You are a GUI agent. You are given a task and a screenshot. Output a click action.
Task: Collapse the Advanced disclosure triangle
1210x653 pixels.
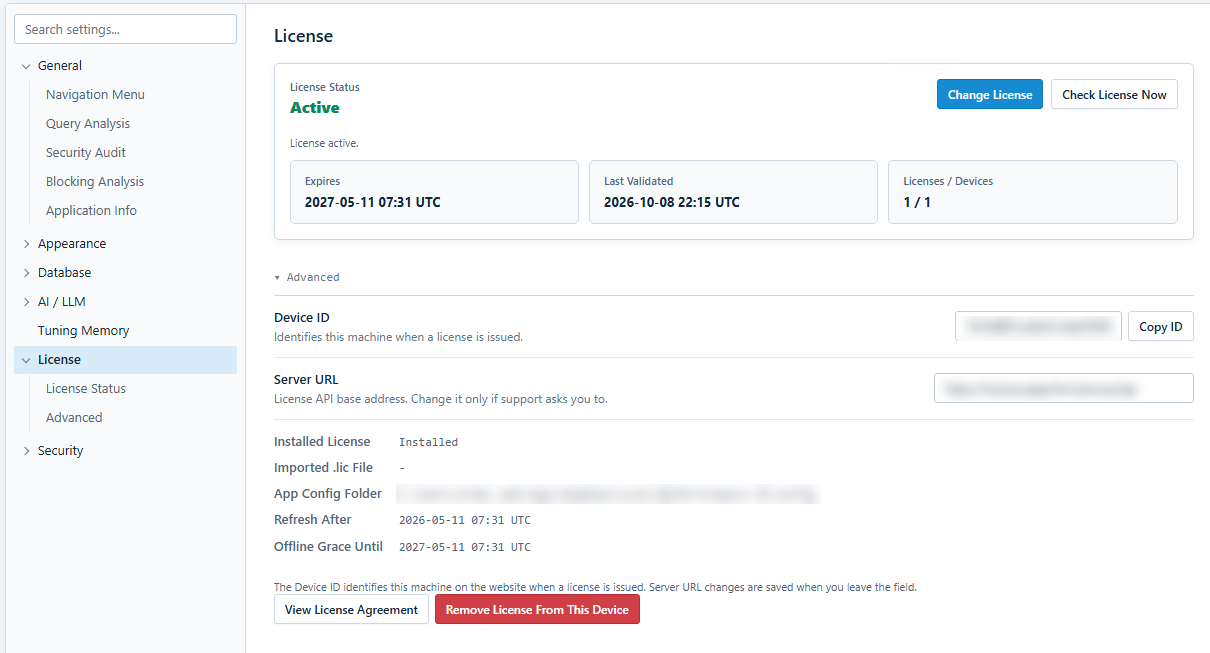click(277, 278)
